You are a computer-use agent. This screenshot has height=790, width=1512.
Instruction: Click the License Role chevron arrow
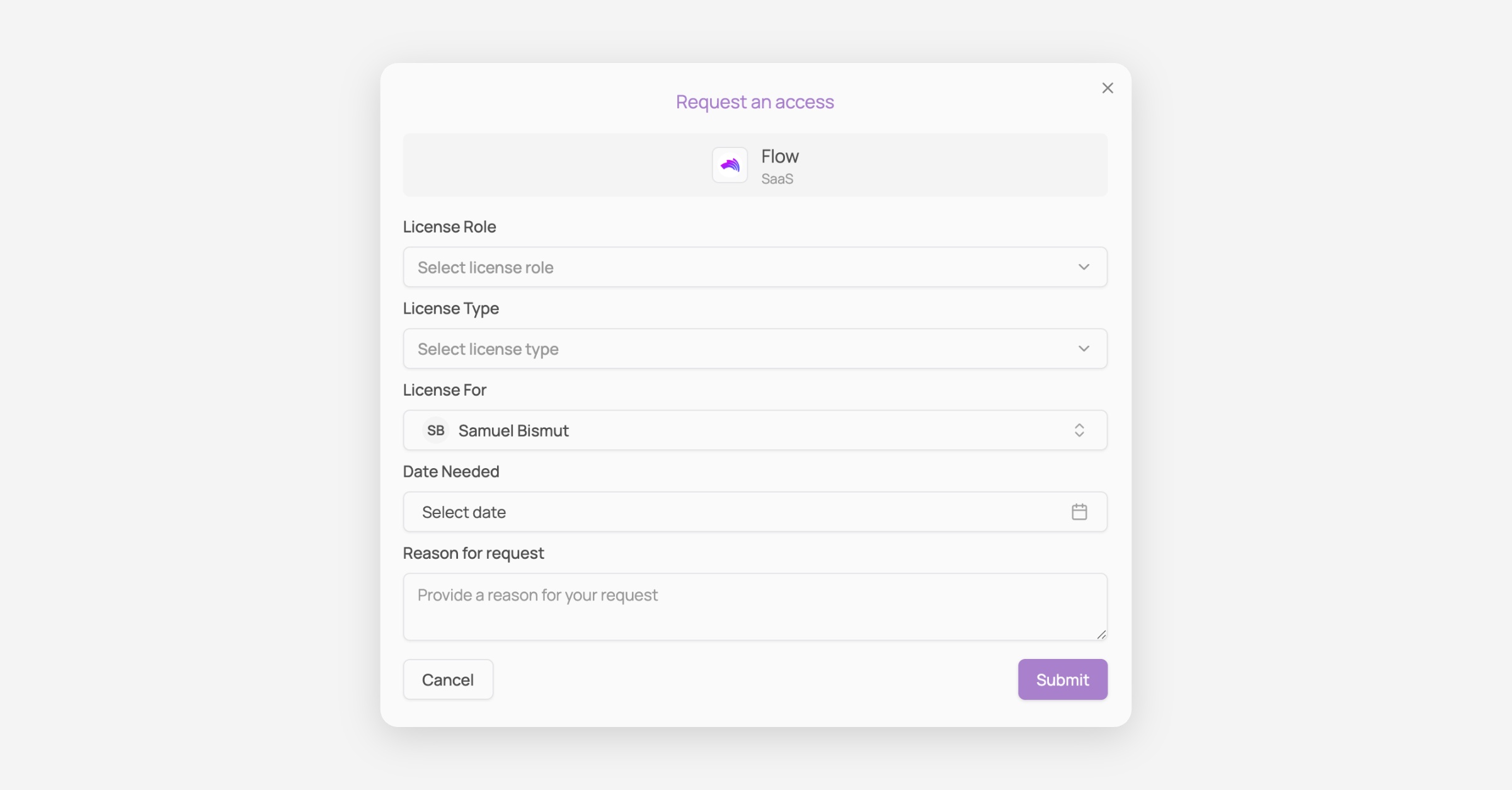pos(1084,267)
